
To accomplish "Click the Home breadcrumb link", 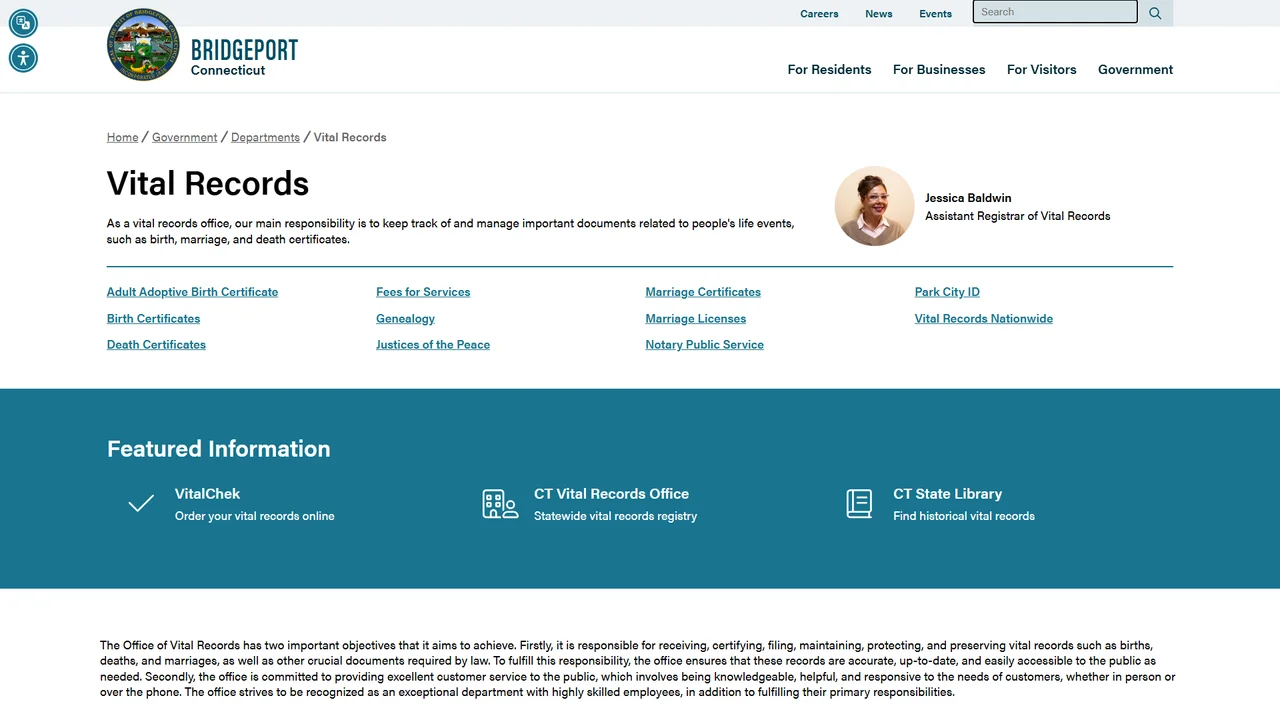I will (123, 137).
